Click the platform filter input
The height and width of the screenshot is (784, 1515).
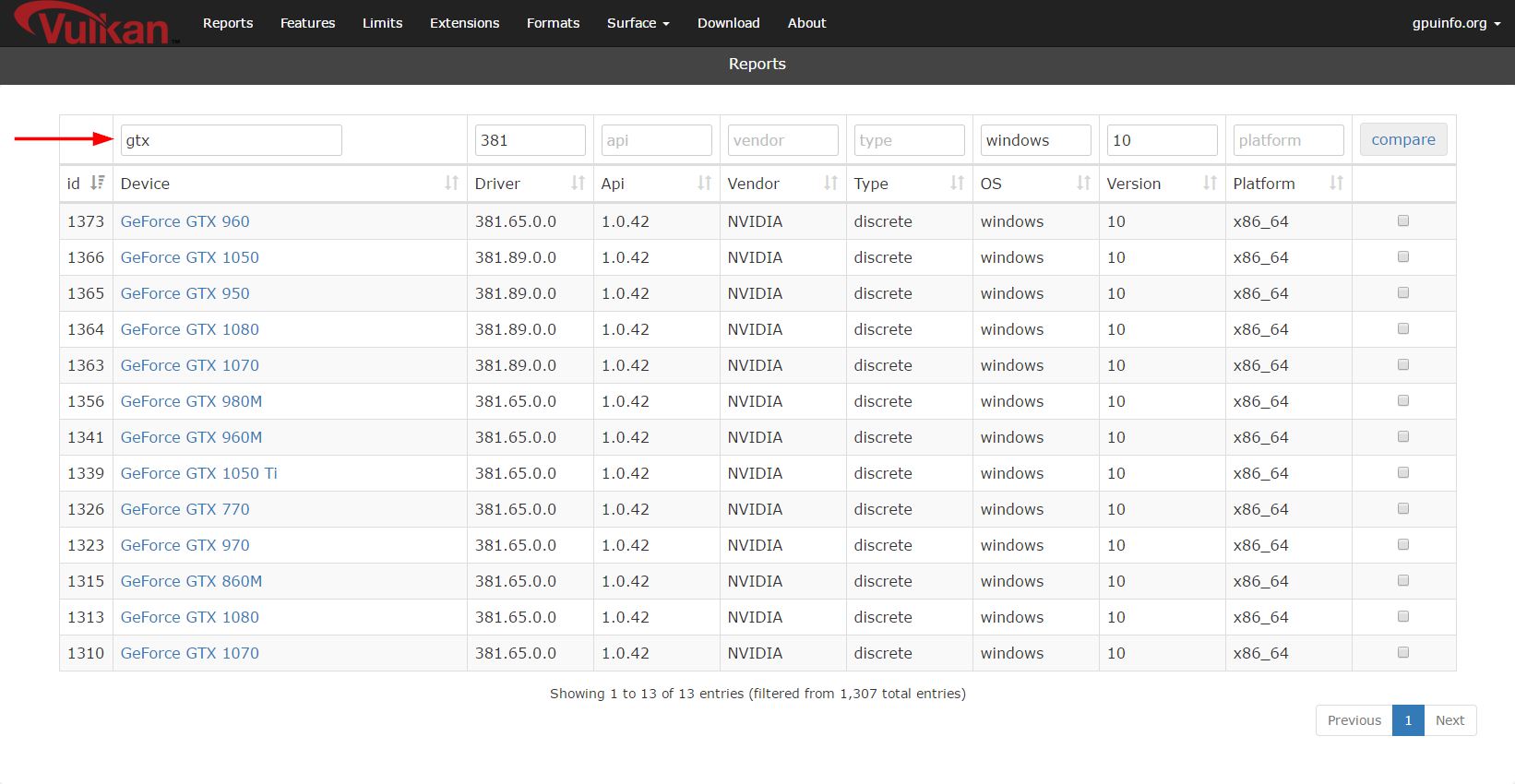click(1288, 140)
